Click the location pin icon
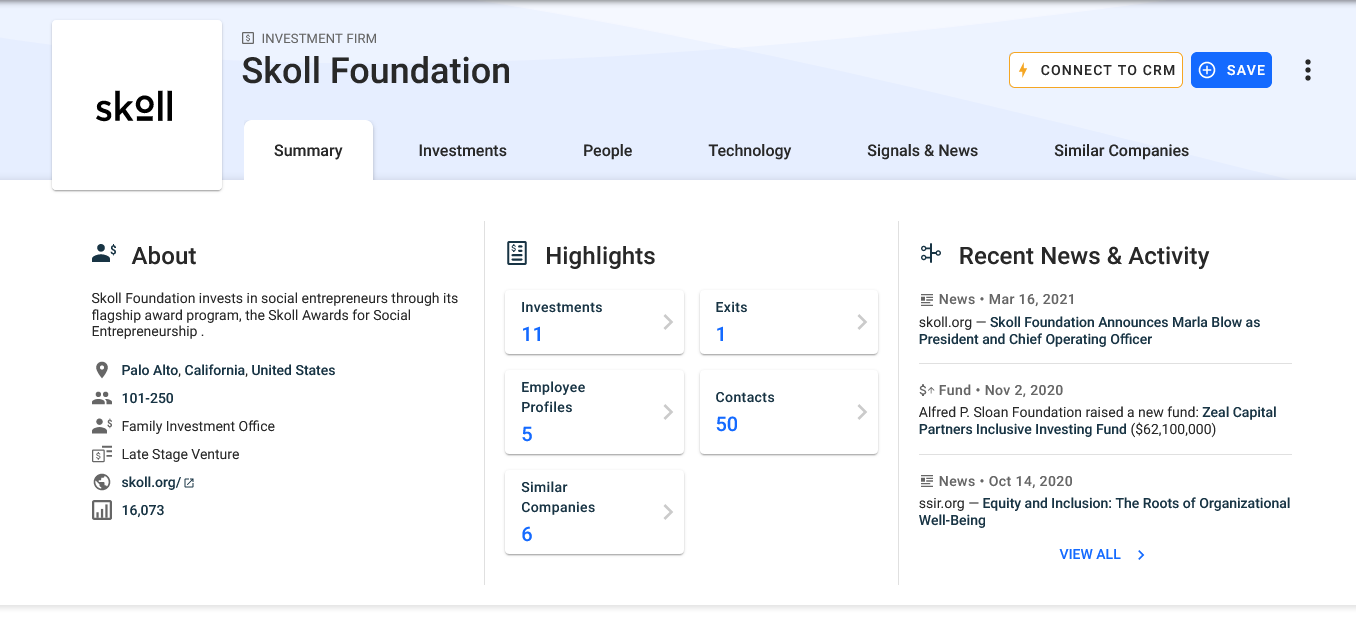1356x625 pixels. (x=101, y=370)
